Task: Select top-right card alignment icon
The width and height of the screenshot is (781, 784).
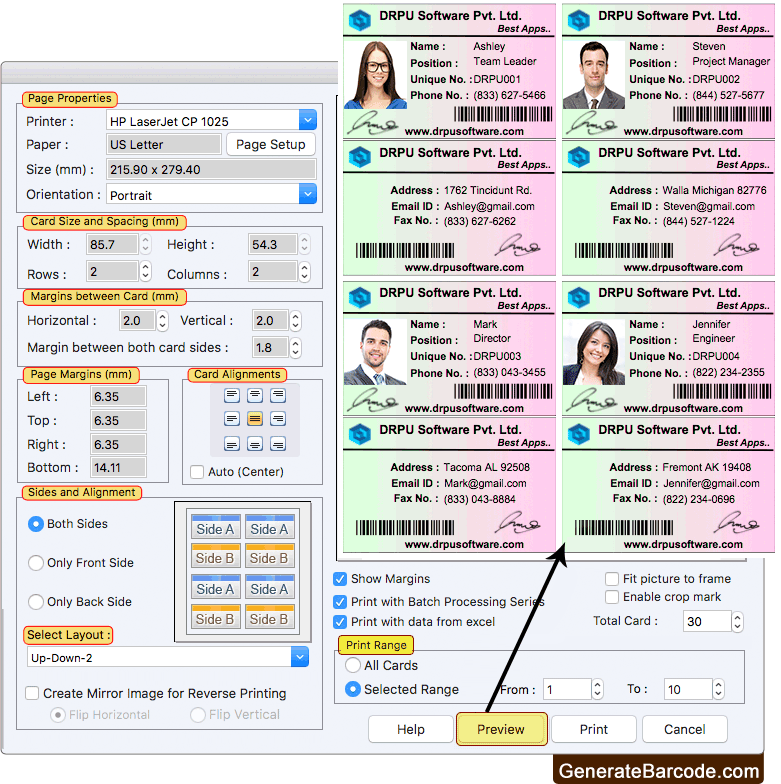Action: tap(278, 396)
